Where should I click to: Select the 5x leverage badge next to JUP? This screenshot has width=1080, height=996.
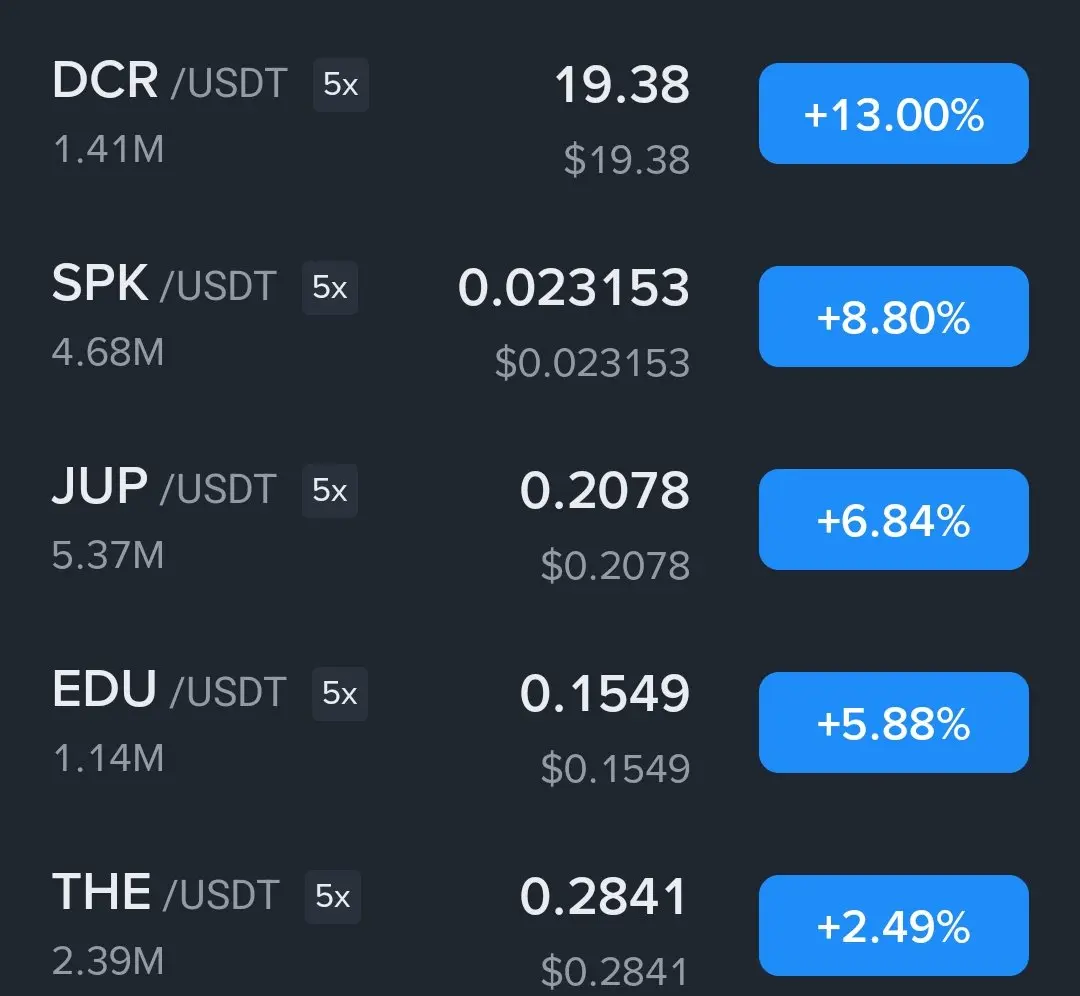coord(330,490)
